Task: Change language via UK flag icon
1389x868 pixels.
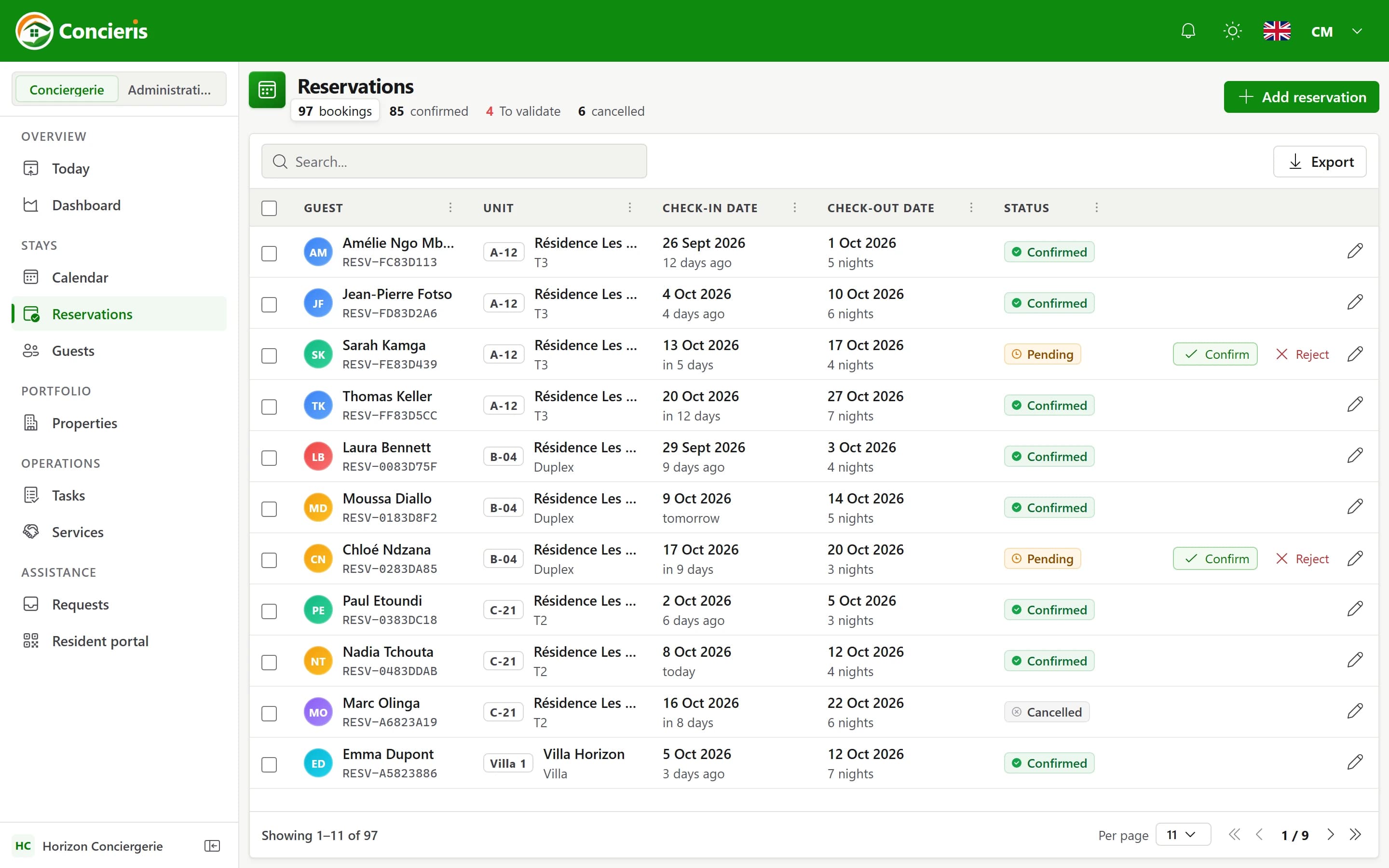Action: pyautogui.click(x=1277, y=31)
